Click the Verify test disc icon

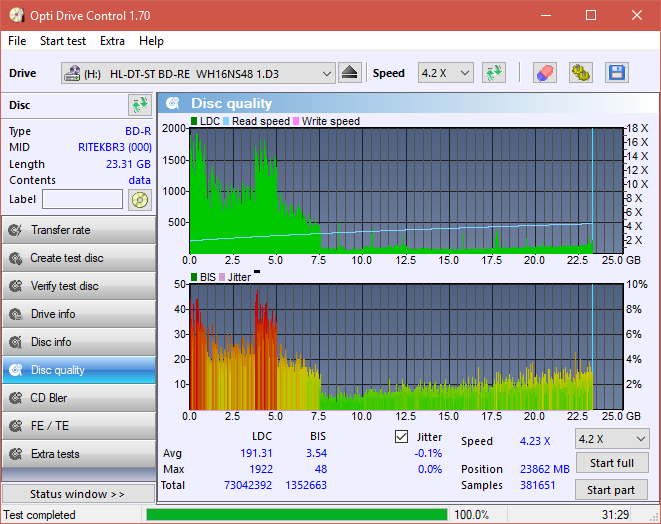point(16,286)
